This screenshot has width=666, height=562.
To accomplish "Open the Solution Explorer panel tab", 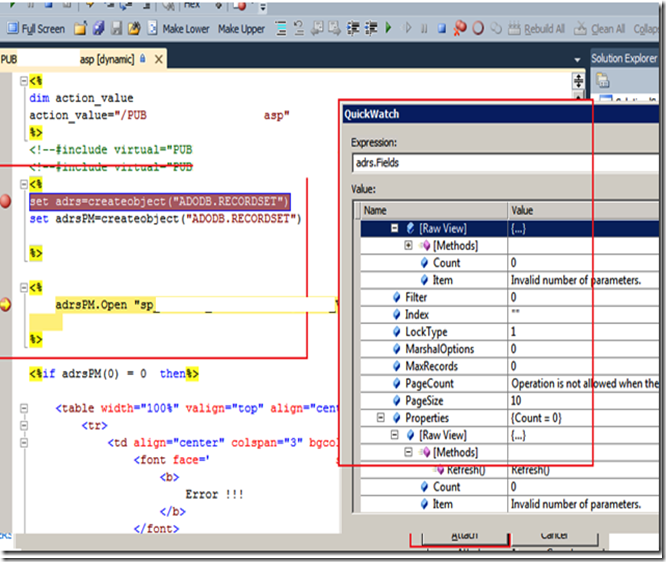I will pos(624,59).
